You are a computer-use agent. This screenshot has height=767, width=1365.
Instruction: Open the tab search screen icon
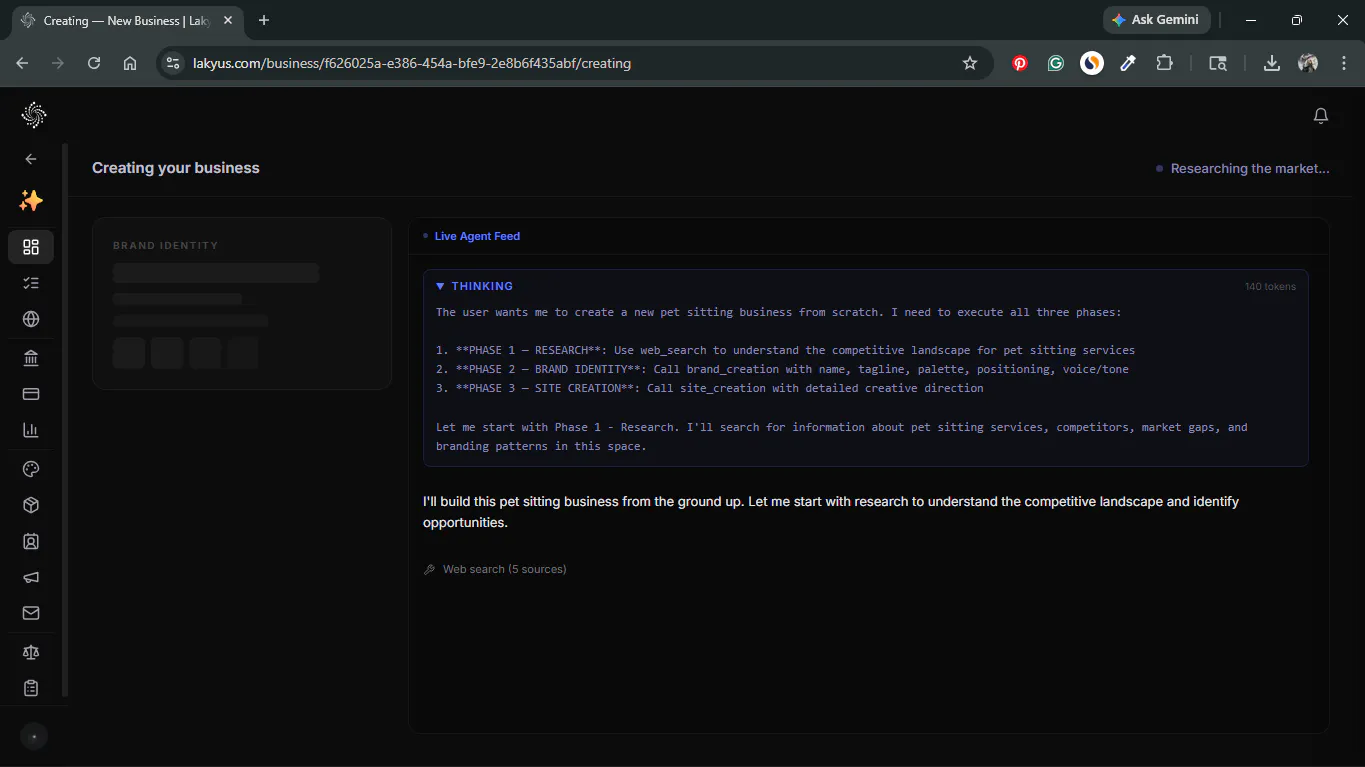[x=1217, y=63]
